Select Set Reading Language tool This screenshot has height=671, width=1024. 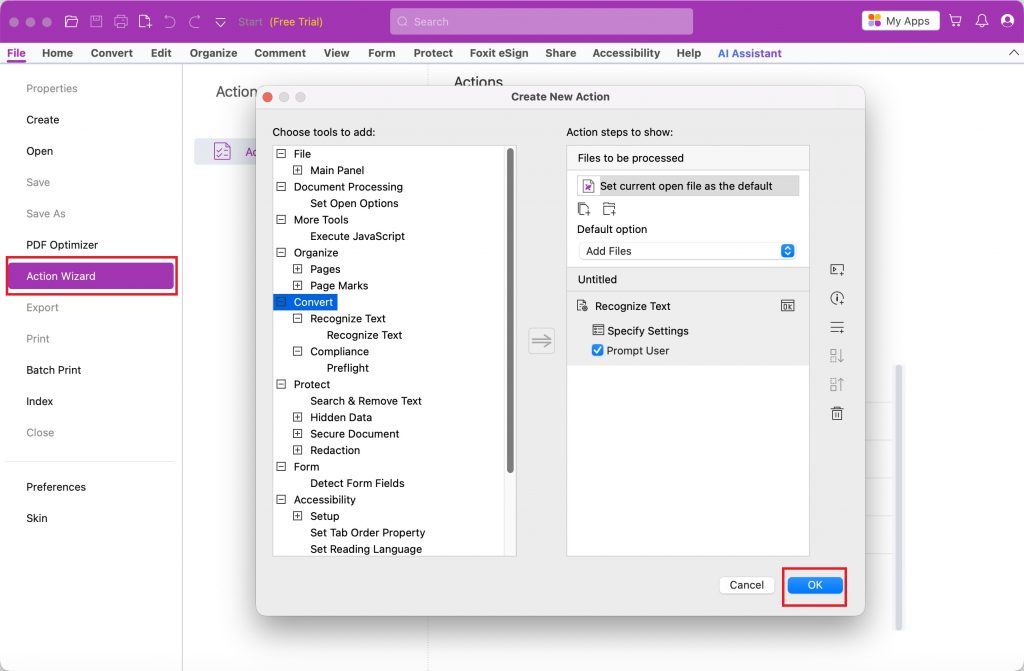click(x=366, y=549)
